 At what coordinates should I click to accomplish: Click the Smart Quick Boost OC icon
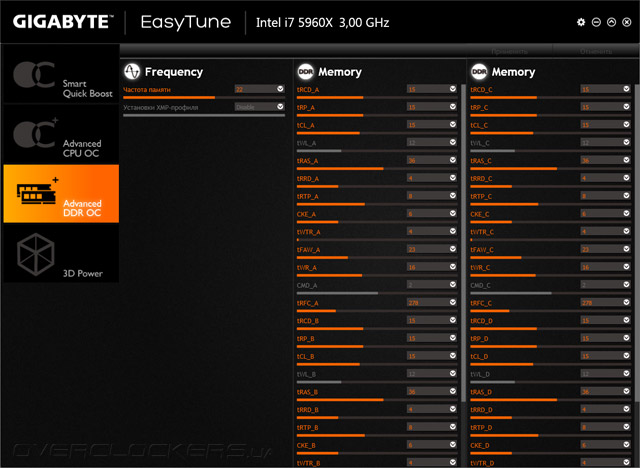point(34,75)
